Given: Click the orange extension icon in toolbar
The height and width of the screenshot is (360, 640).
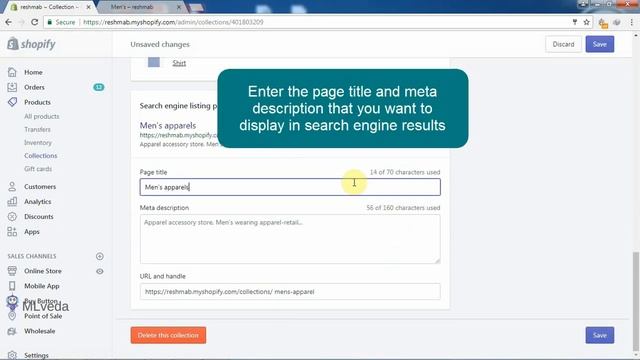Looking at the screenshot, I should (603, 23).
